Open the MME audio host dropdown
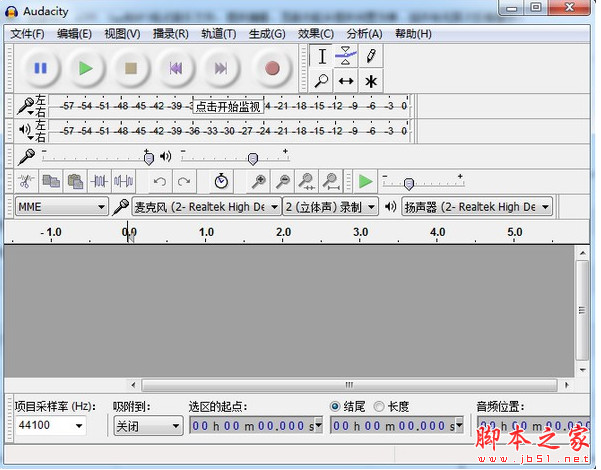601x470 pixels. coord(61,207)
